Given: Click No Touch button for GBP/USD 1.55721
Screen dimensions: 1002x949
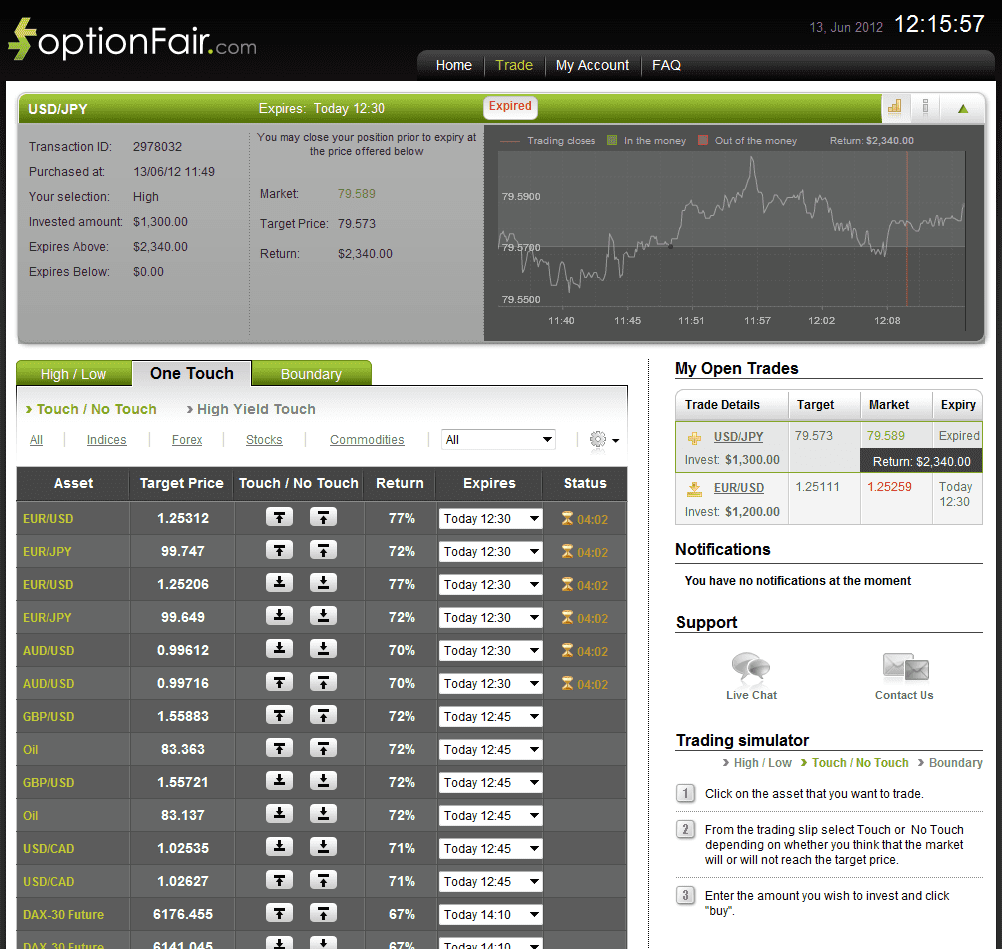Looking at the screenshot, I should (323, 781).
